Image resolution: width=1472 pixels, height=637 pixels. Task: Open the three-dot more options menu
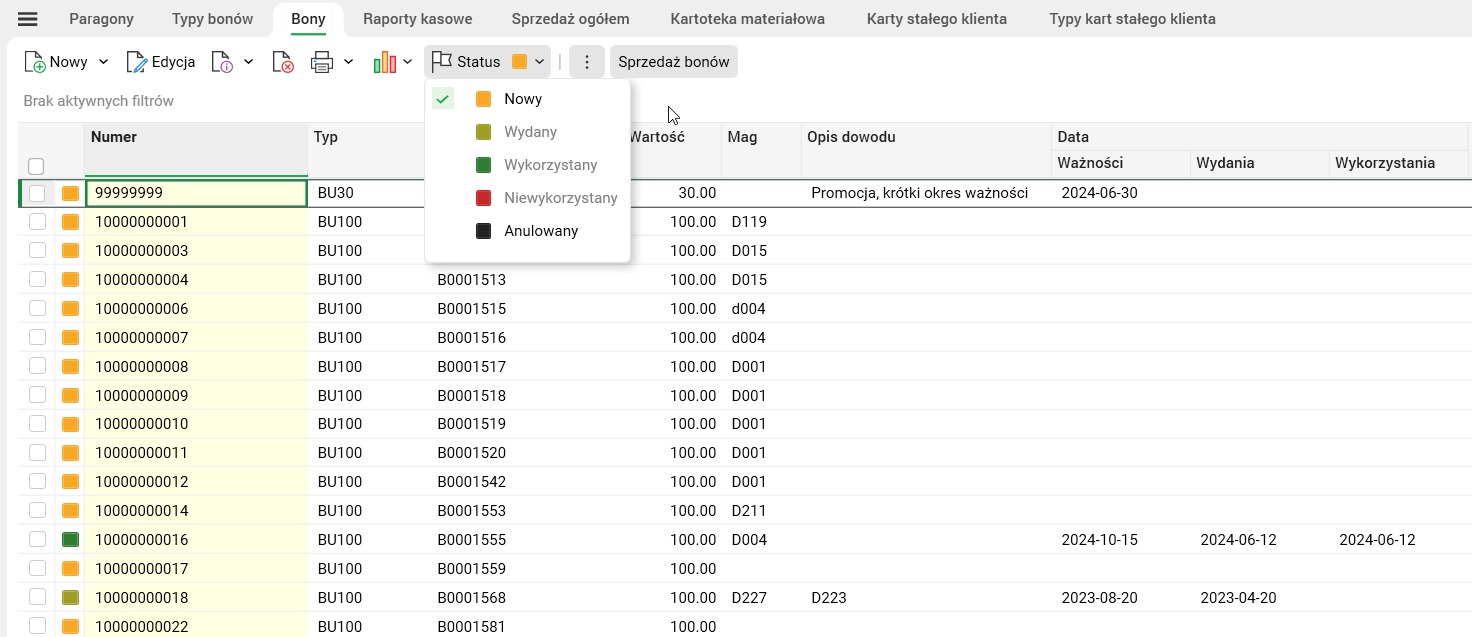(587, 62)
